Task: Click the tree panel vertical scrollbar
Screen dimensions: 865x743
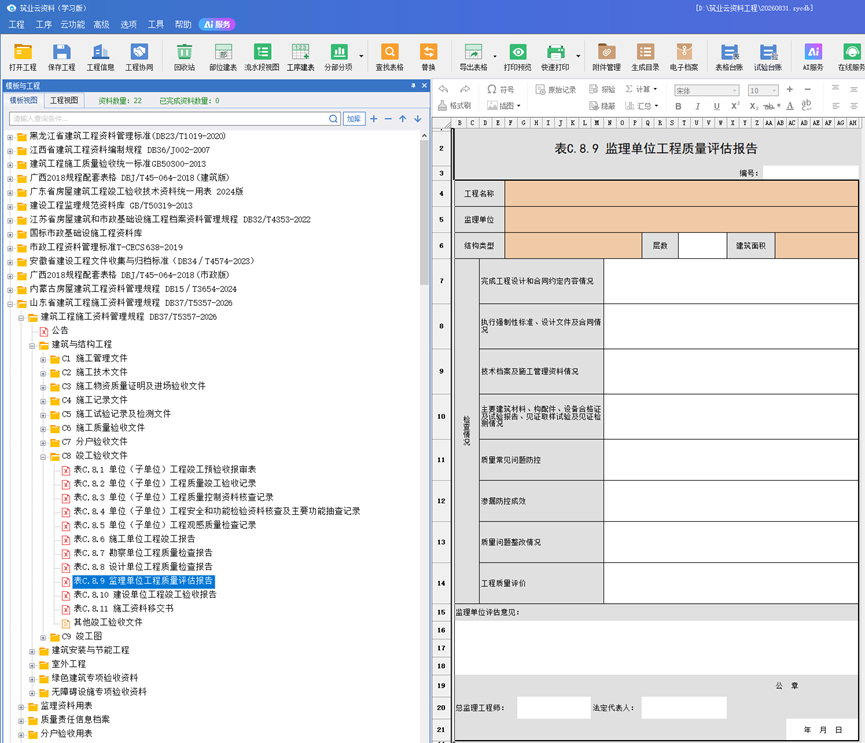Action: [424, 210]
